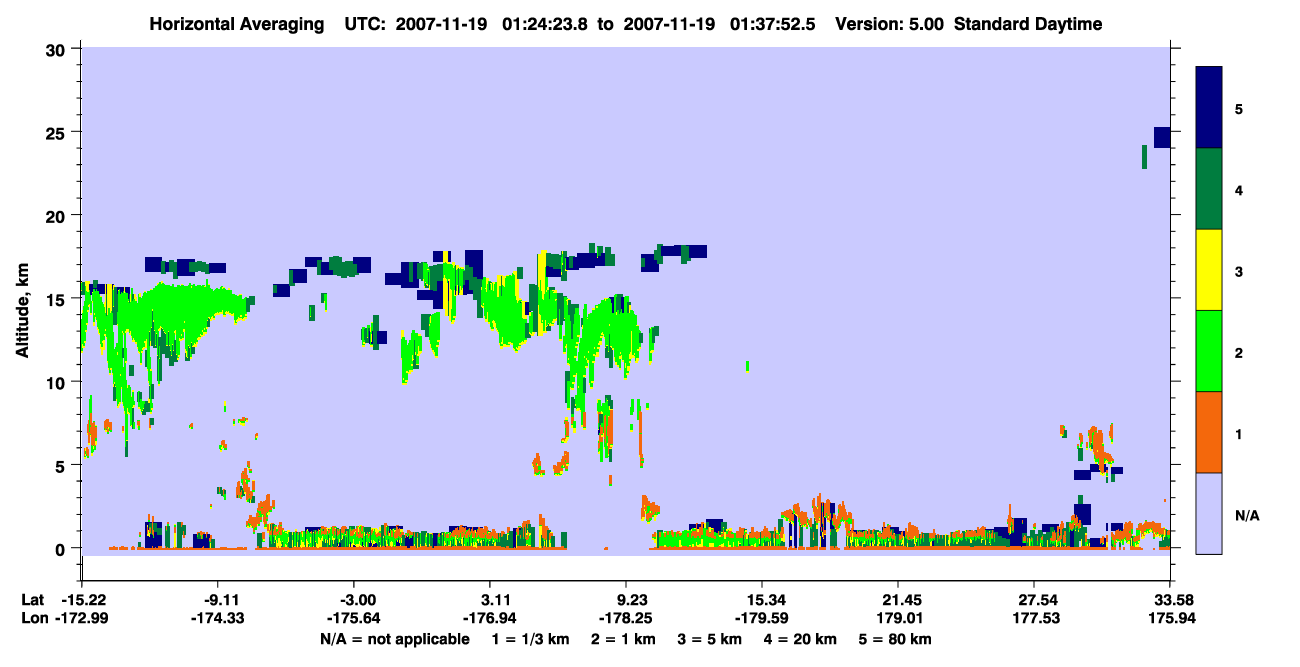Click the colorbar label 'N/A'
The image size is (1300, 667).
point(1247,515)
